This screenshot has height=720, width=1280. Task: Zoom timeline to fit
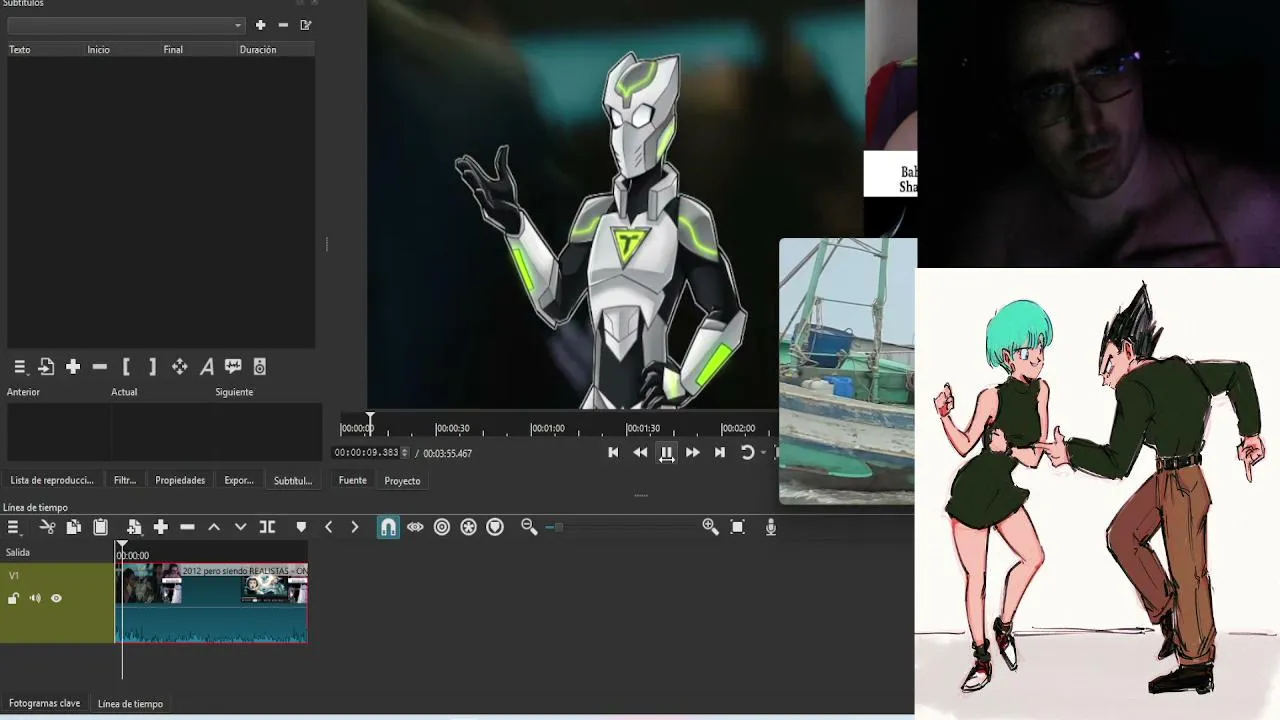[738, 527]
